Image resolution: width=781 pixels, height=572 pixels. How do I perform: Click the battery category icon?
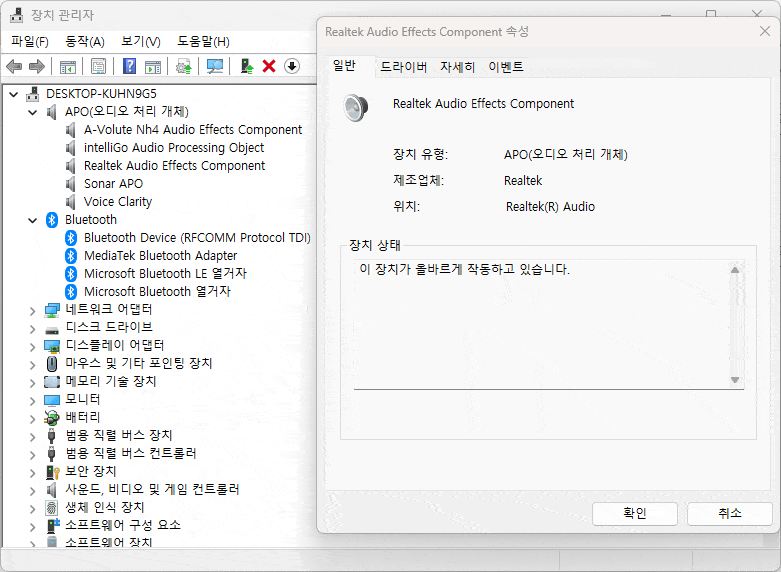pos(52,418)
